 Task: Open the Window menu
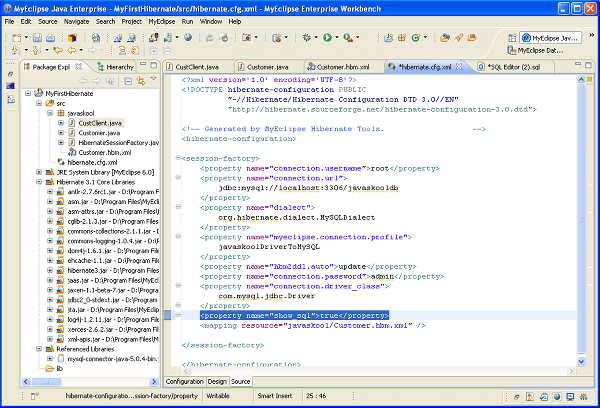tap(211, 21)
